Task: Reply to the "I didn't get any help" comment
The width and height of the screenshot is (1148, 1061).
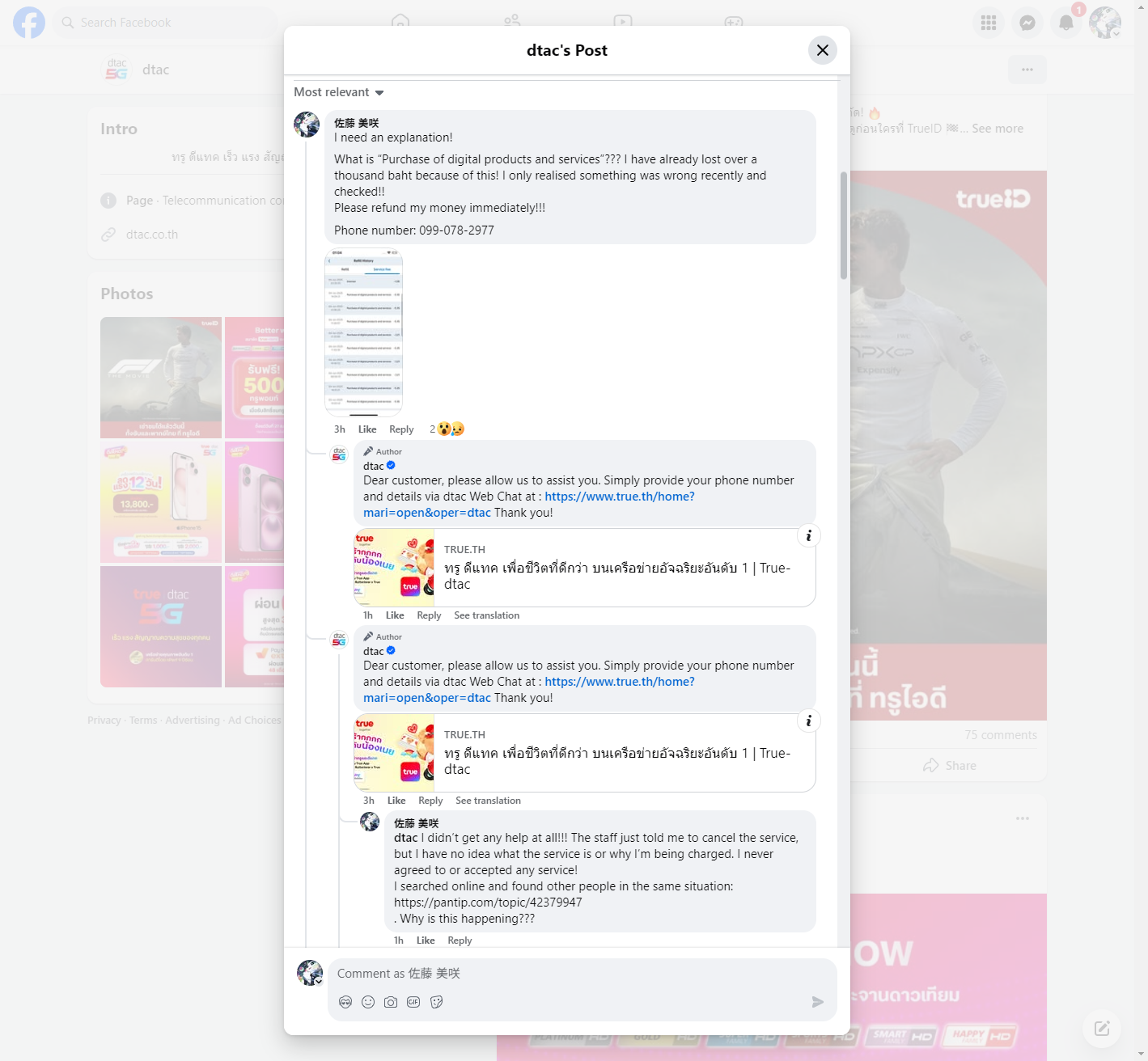Action: pyautogui.click(x=460, y=941)
